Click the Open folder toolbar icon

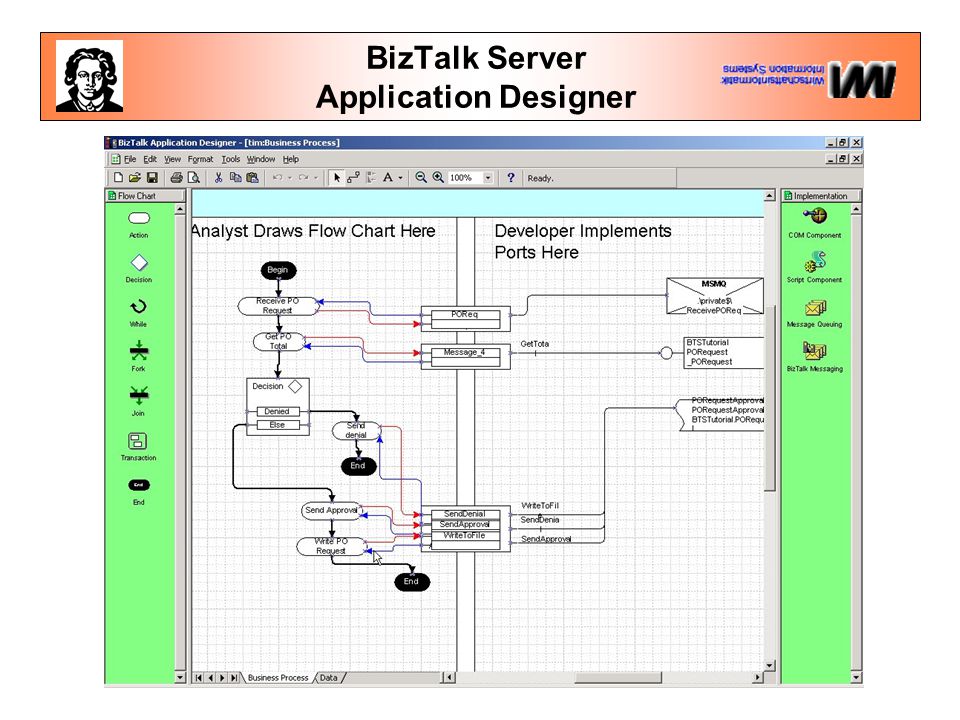click(135, 178)
